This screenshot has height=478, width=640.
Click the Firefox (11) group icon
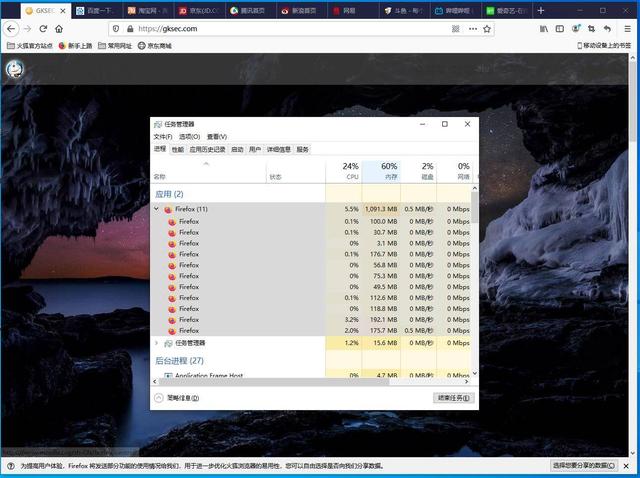click(168, 209)
